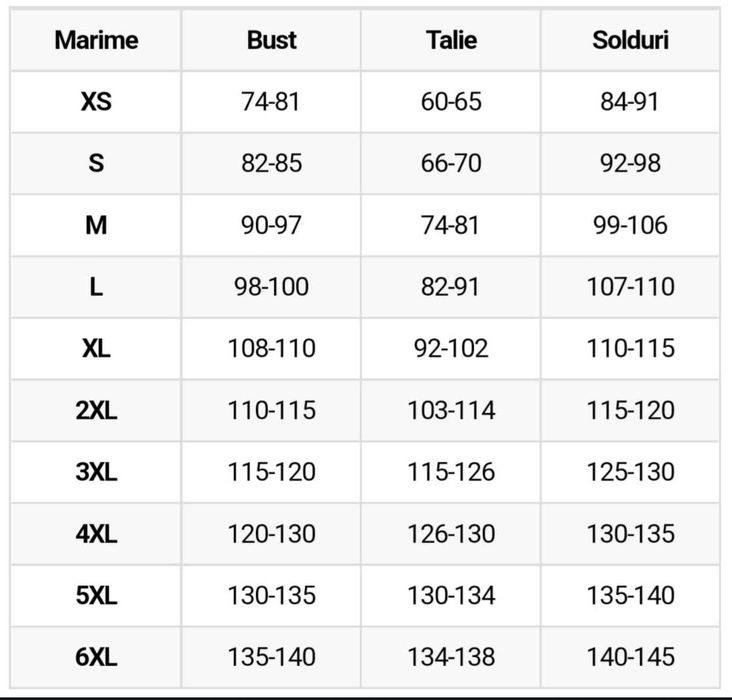Screen dimensions: 732x700
Task: Click the Marime column header
Action: coord(96,41)
